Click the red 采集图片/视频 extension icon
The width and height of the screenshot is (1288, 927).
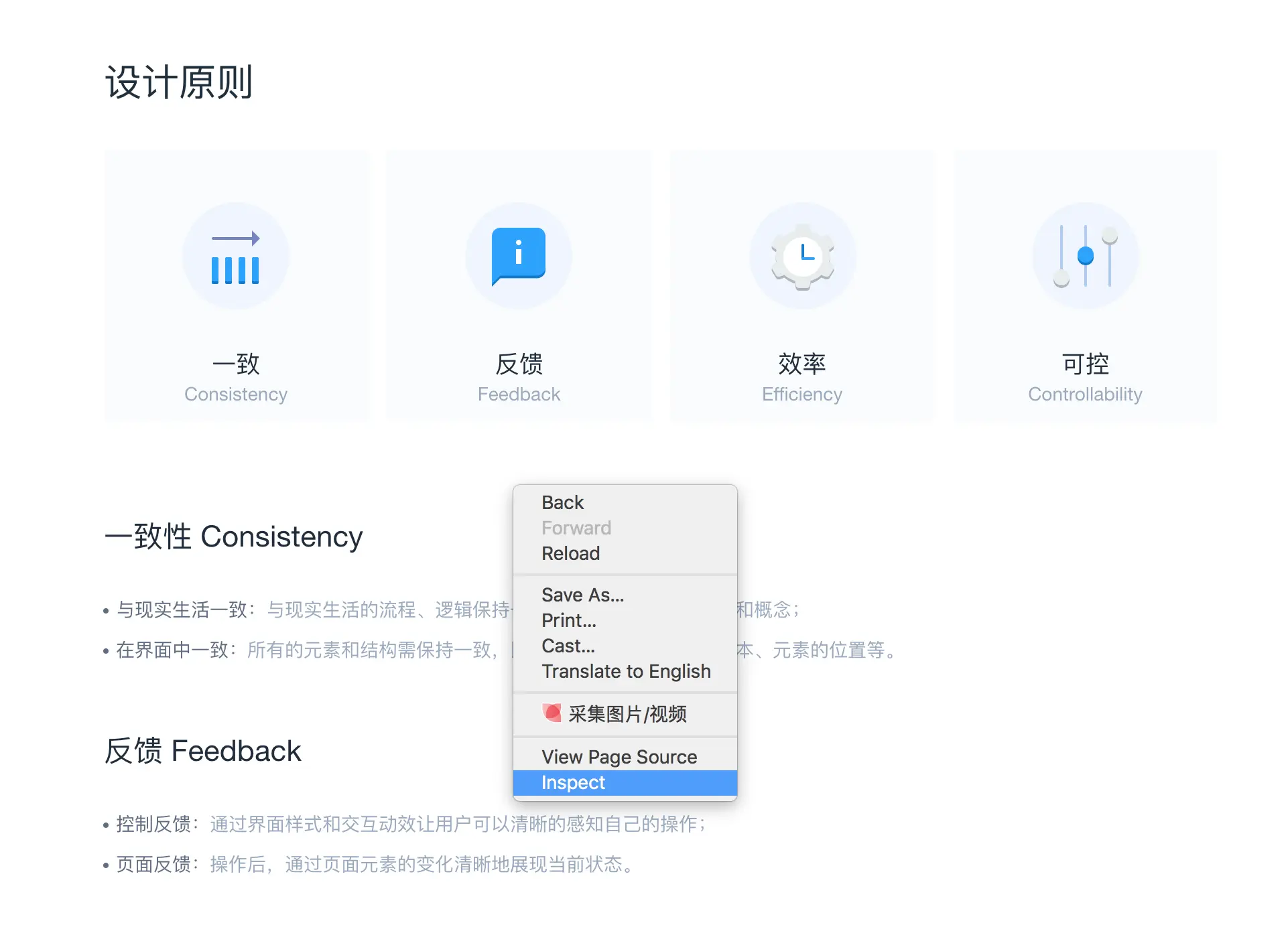click(552, 713)
